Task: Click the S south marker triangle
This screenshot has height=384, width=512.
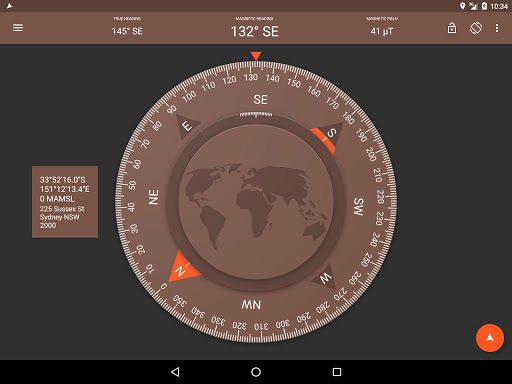Action: (x=328, y=137)
